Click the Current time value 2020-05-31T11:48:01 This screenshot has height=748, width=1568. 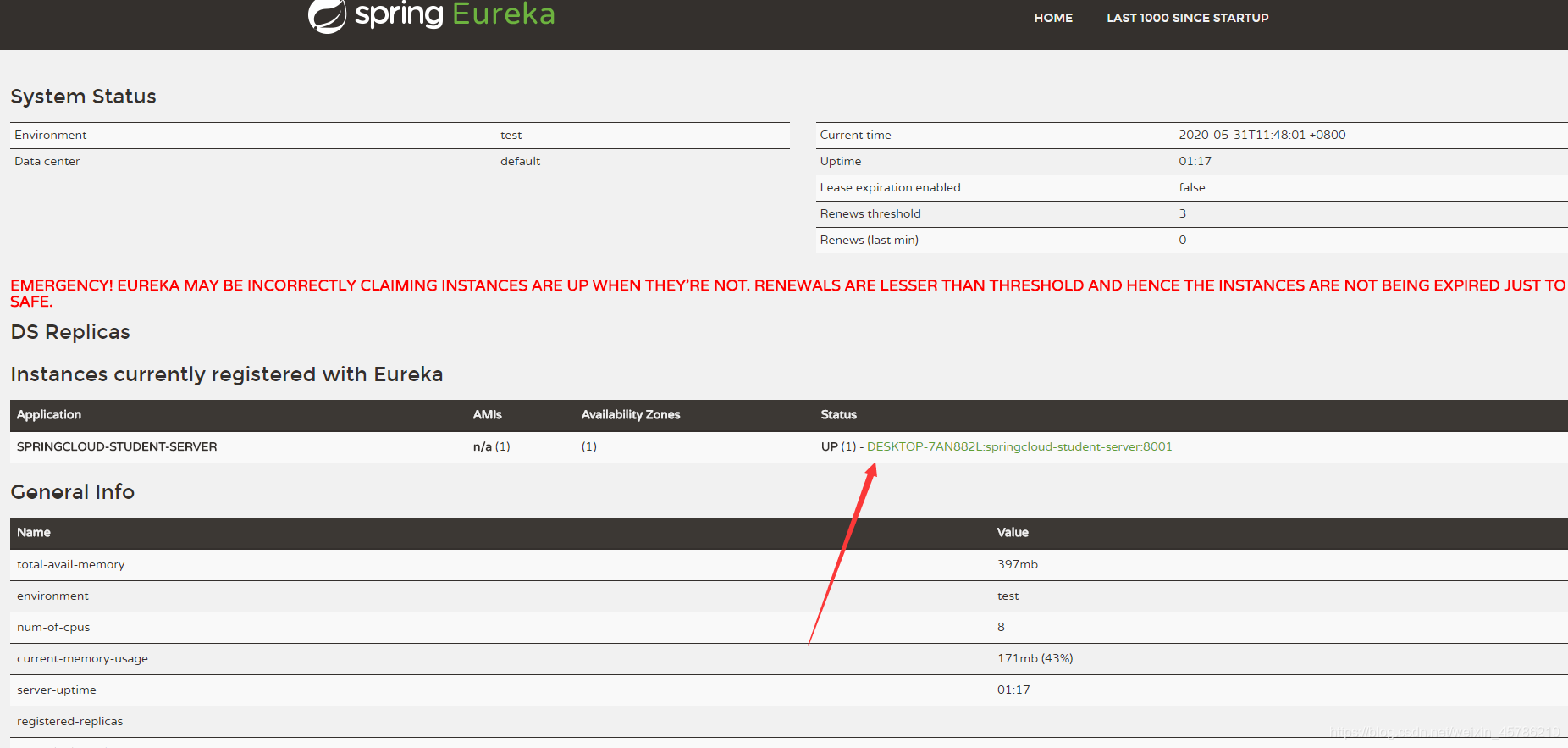pos(1262,135)
